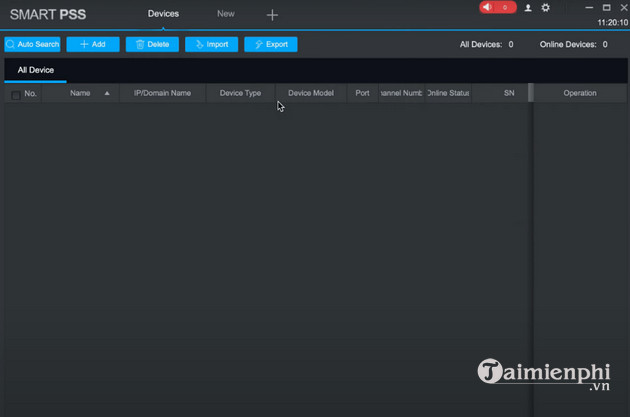Click the Device Type column header
This screenshot has width=630, height=417.
click(240, 93)
